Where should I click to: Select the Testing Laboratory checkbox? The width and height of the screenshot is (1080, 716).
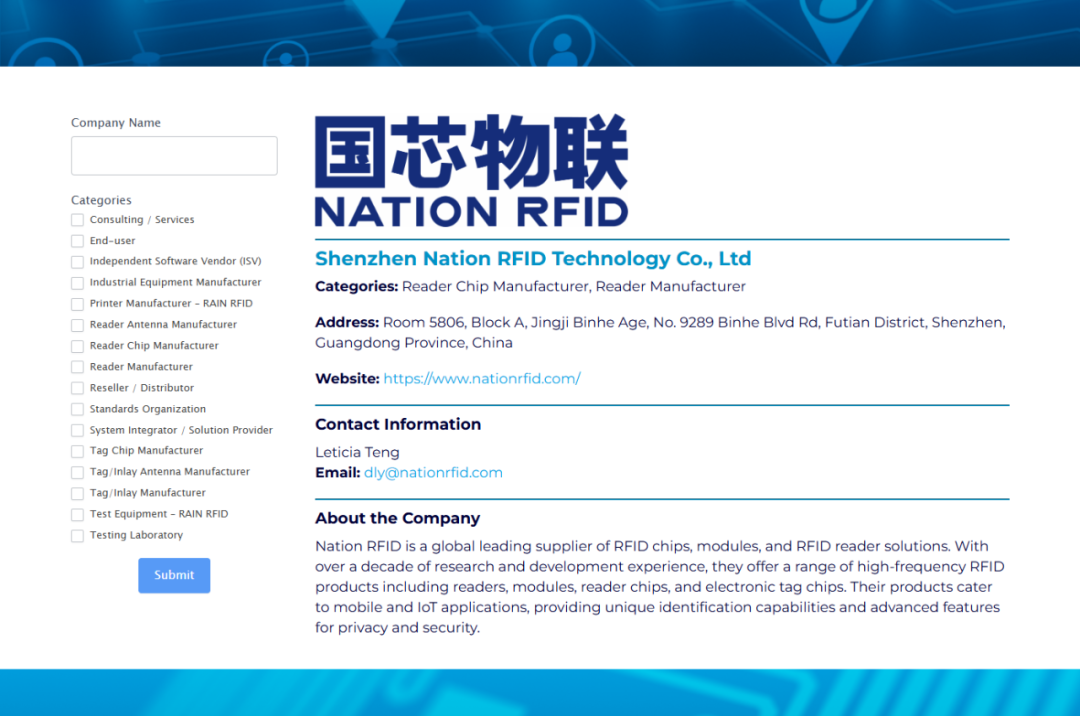click(x=78, y=536)
